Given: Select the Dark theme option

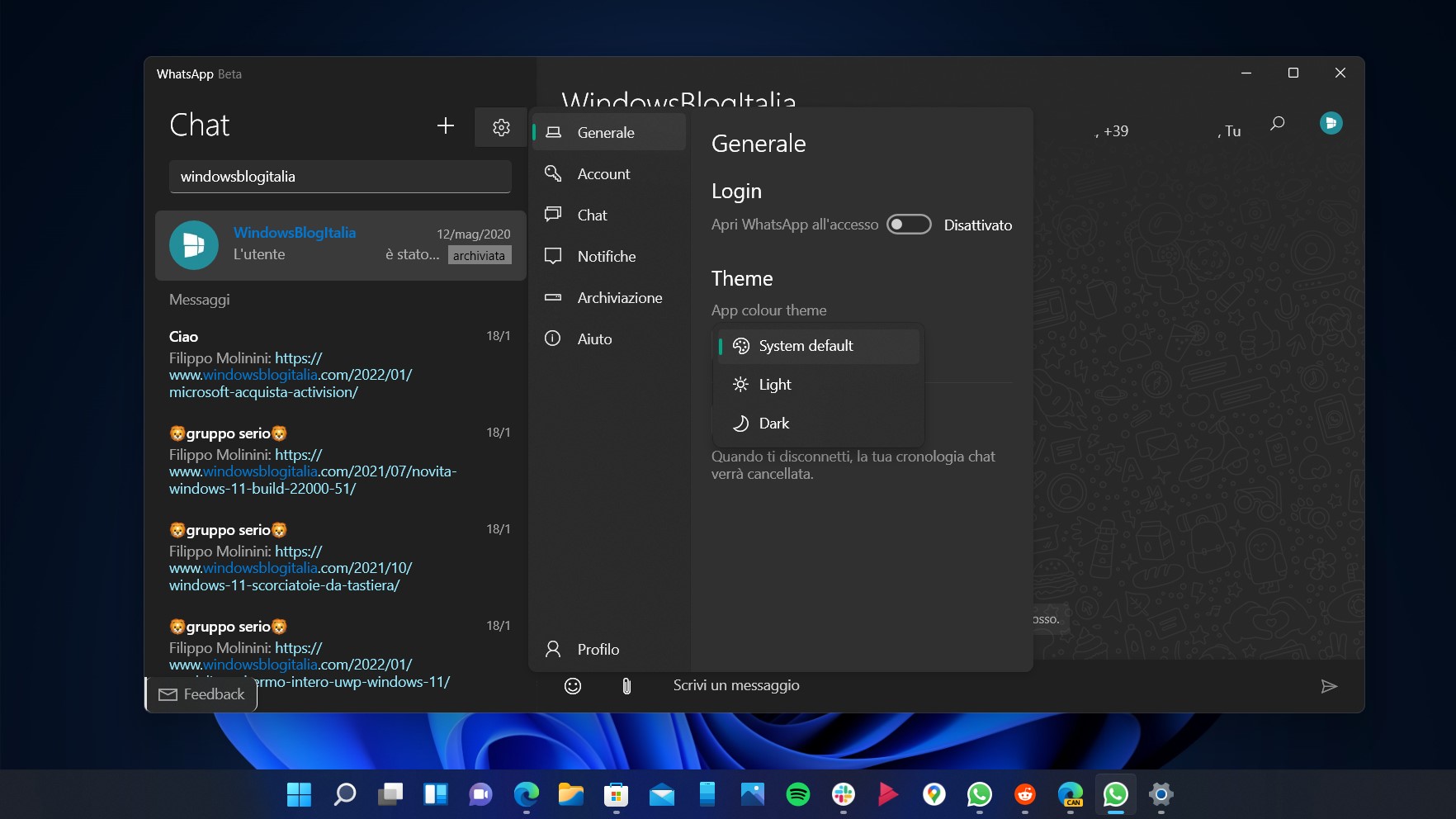Looking at the screenshot, I should click(x=818, y=424).
